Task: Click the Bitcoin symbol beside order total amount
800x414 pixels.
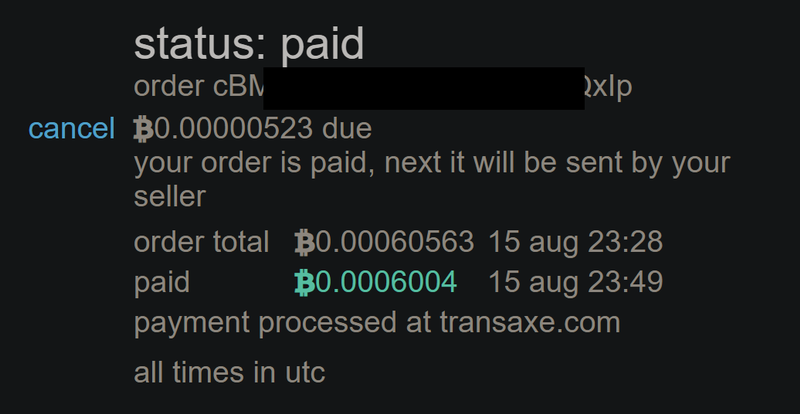Action: 305,242
